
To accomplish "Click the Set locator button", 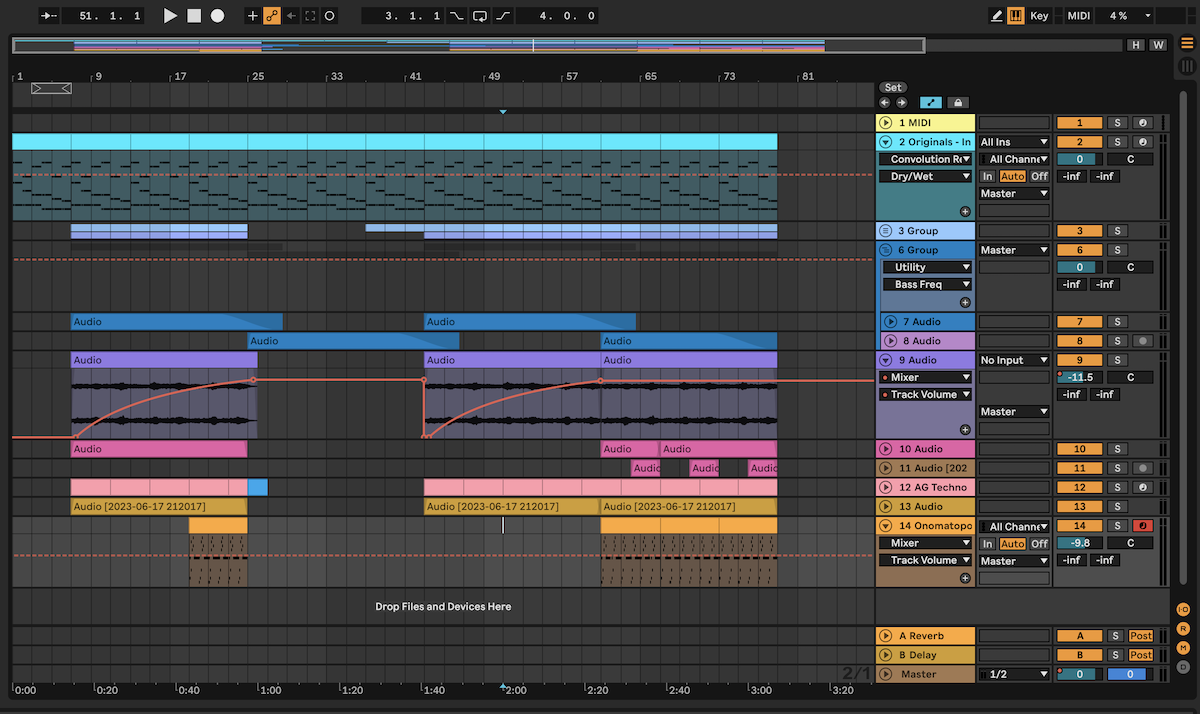I will pyautogui.click(x=893, y=88).
